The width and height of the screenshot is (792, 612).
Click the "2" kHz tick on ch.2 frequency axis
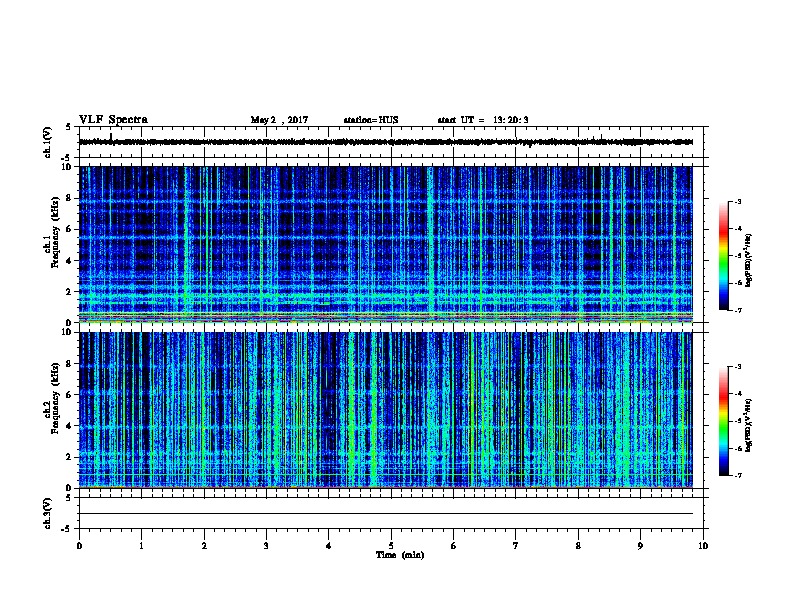coord(69,457)
